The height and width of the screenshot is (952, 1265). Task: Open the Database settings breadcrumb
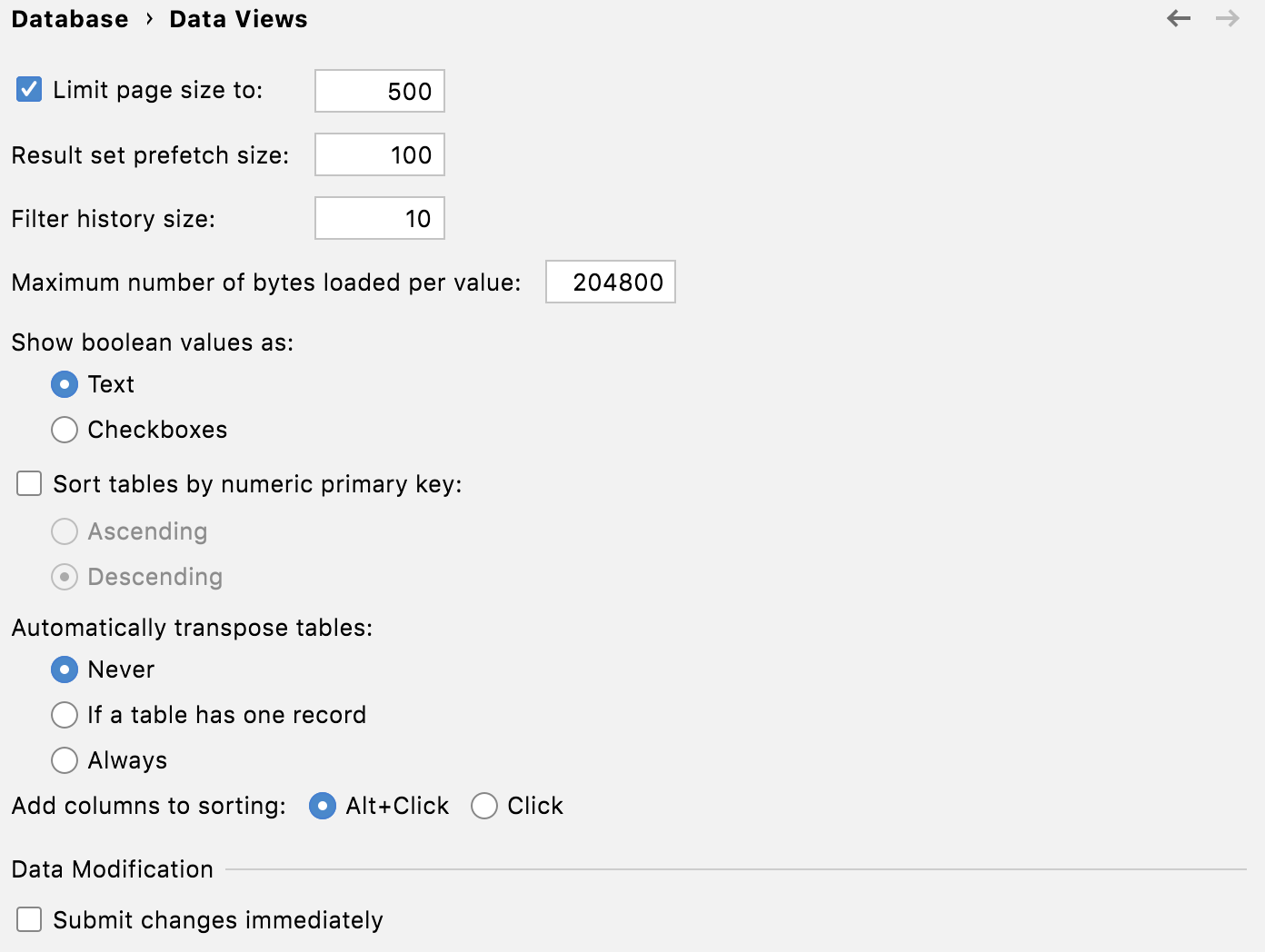[69, 18]
